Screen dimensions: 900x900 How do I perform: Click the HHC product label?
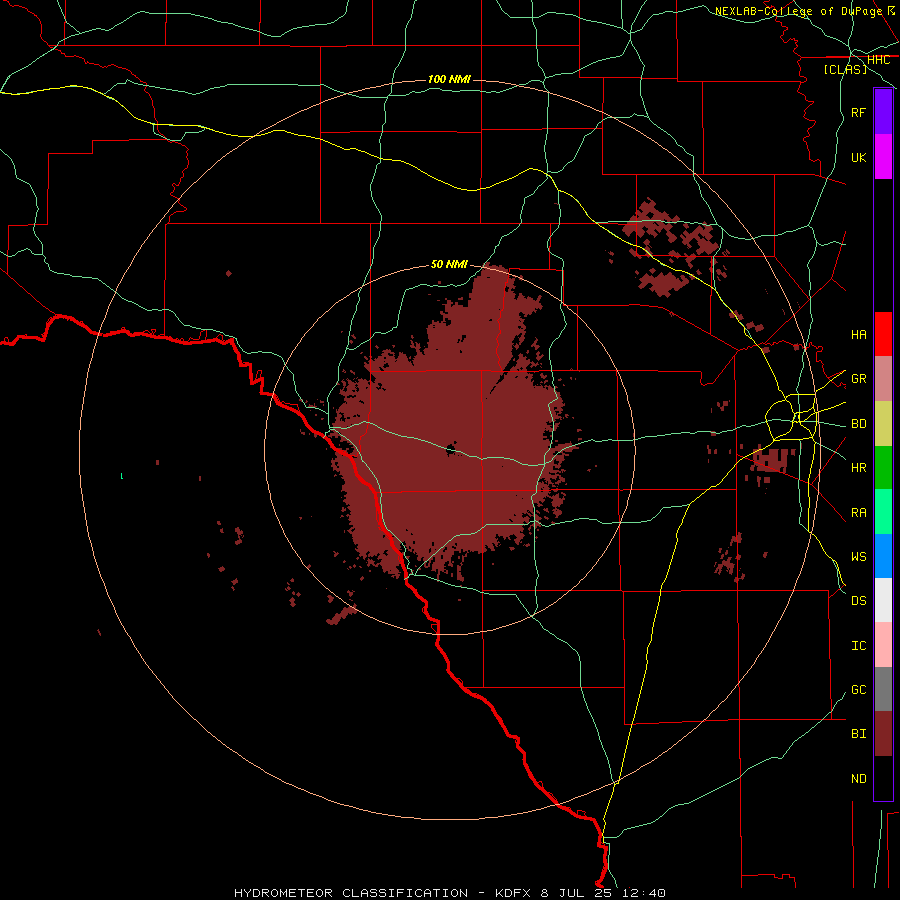878,60
